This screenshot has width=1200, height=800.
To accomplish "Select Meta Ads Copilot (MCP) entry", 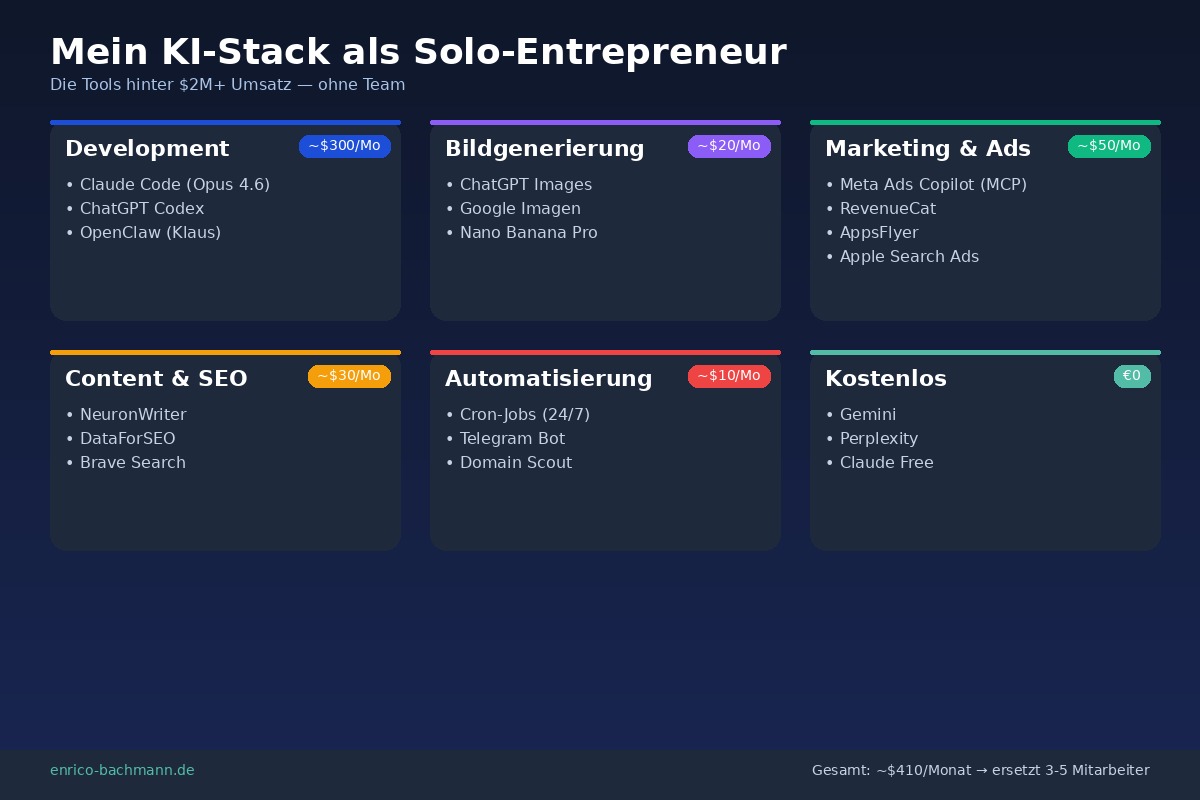I will (x=932, y=185).
